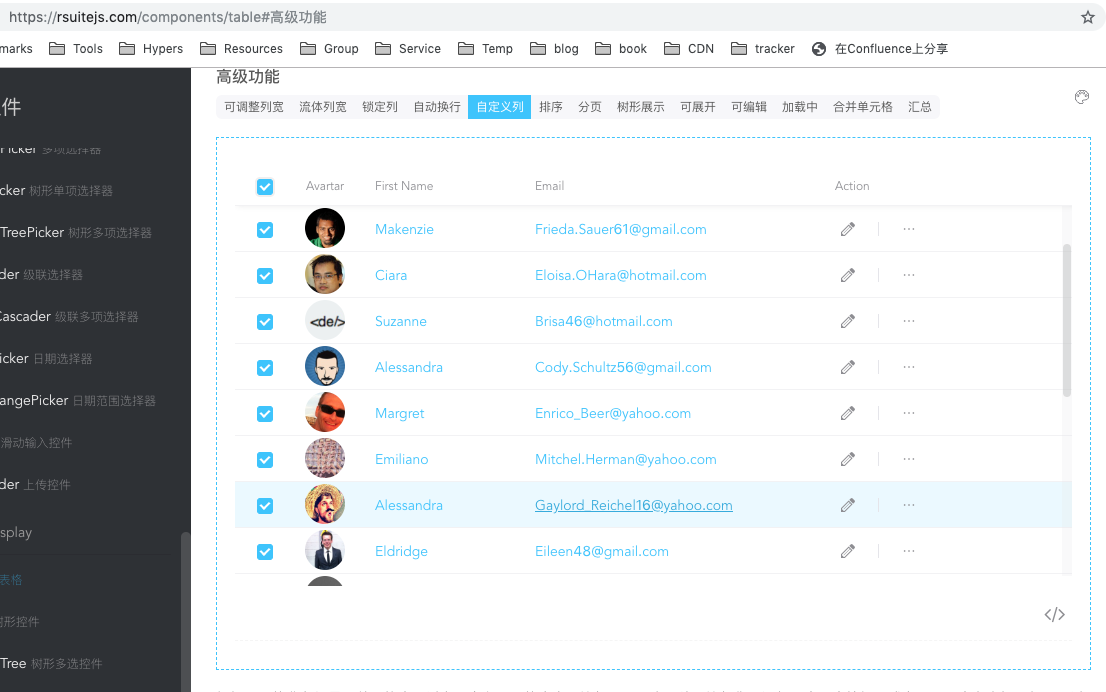Viewport: 1106px width, 692px height.
Task: Open the ... action menu in Makenzie's row
Action: pyautogui.click(x=908, y=228)
